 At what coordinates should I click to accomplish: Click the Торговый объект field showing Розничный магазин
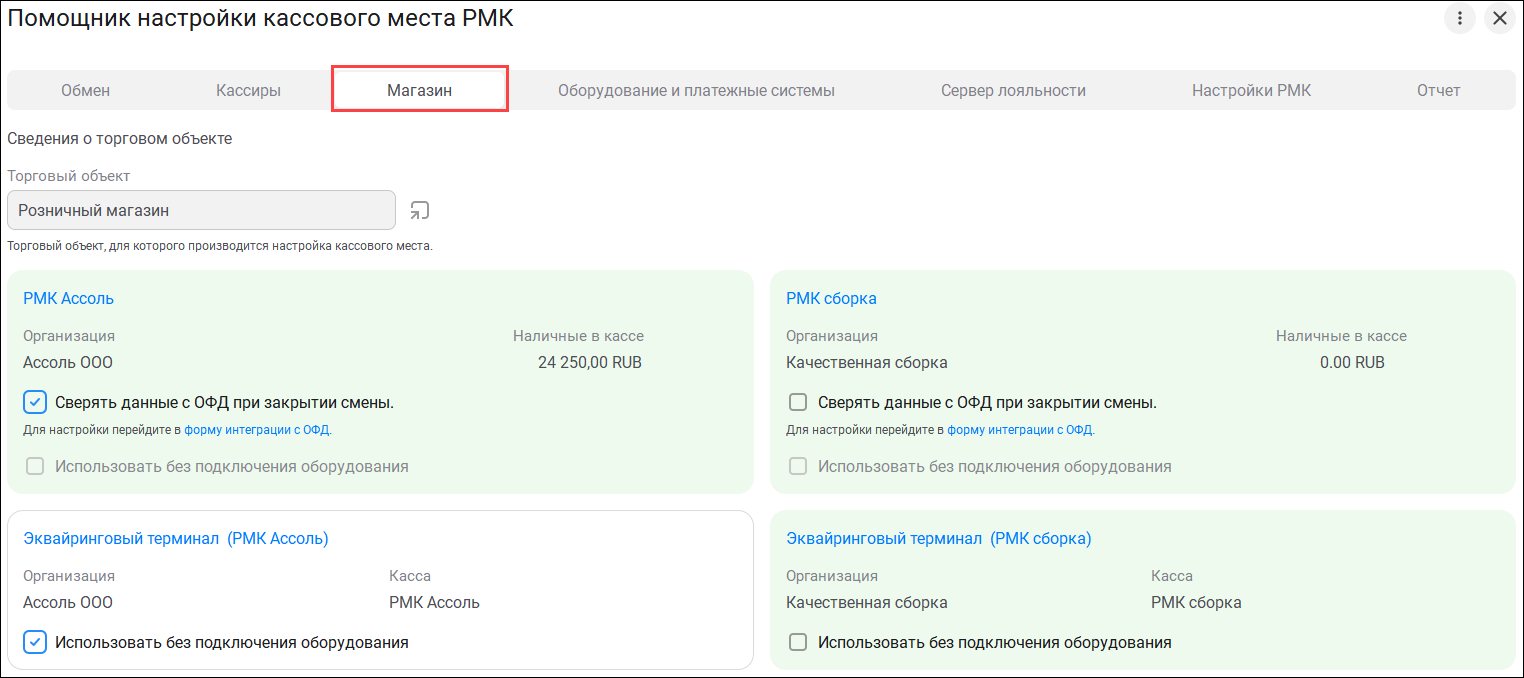pyautogui.click(x=201, y=211)
